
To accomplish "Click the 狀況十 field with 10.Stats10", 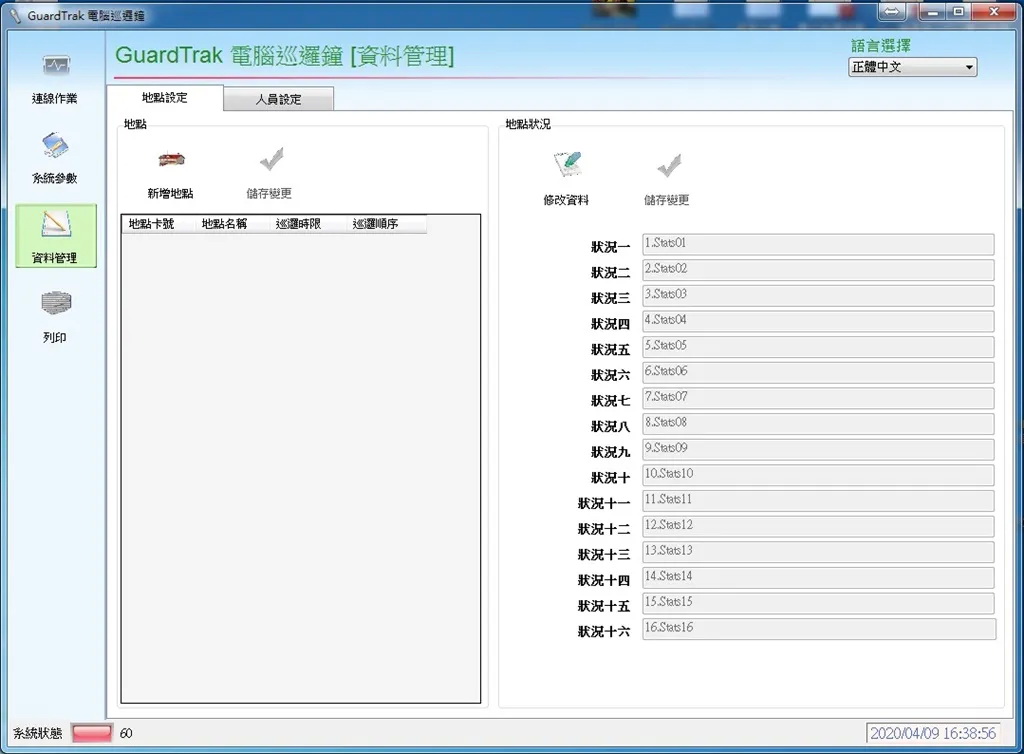I will pos(818,475).
